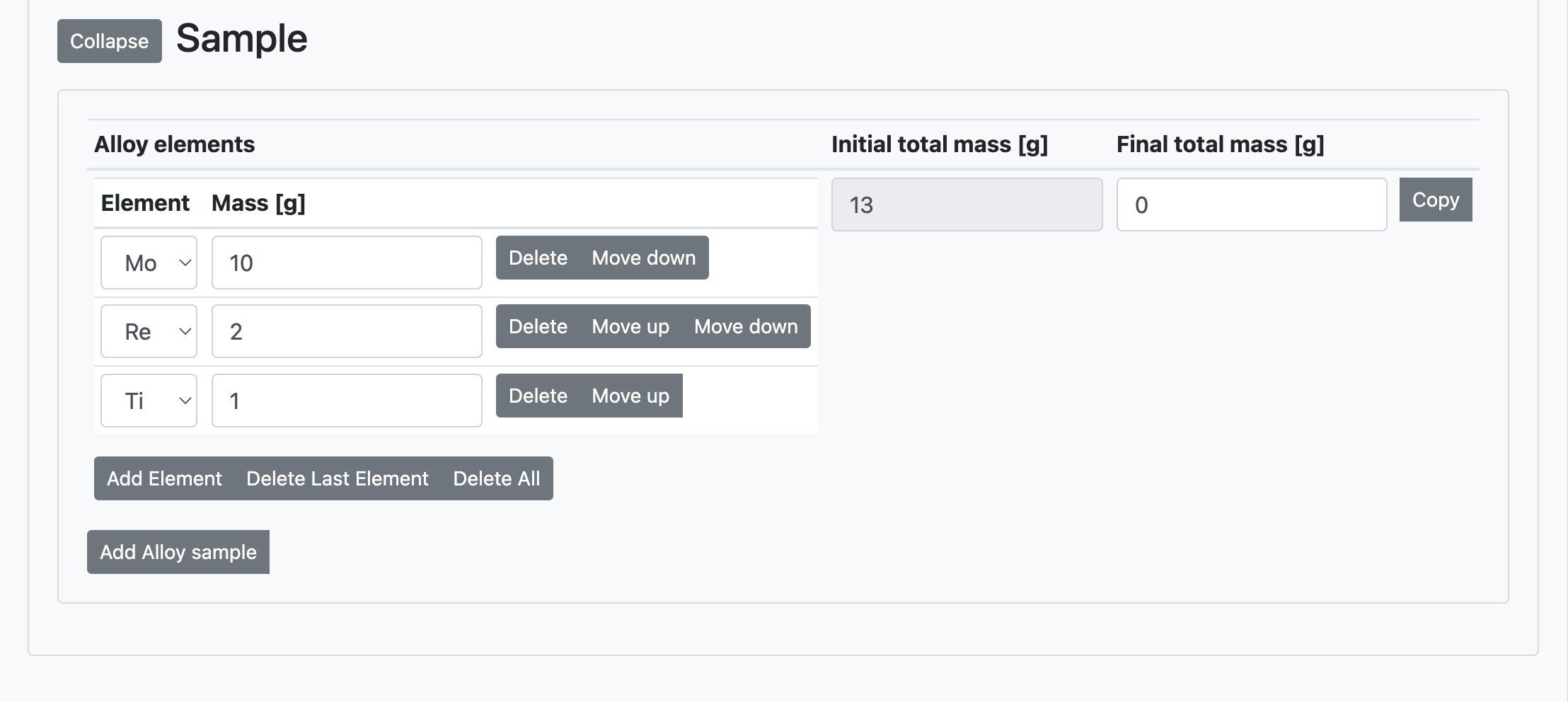
Task: Click Delete Last Element
Action: [337, 478]
